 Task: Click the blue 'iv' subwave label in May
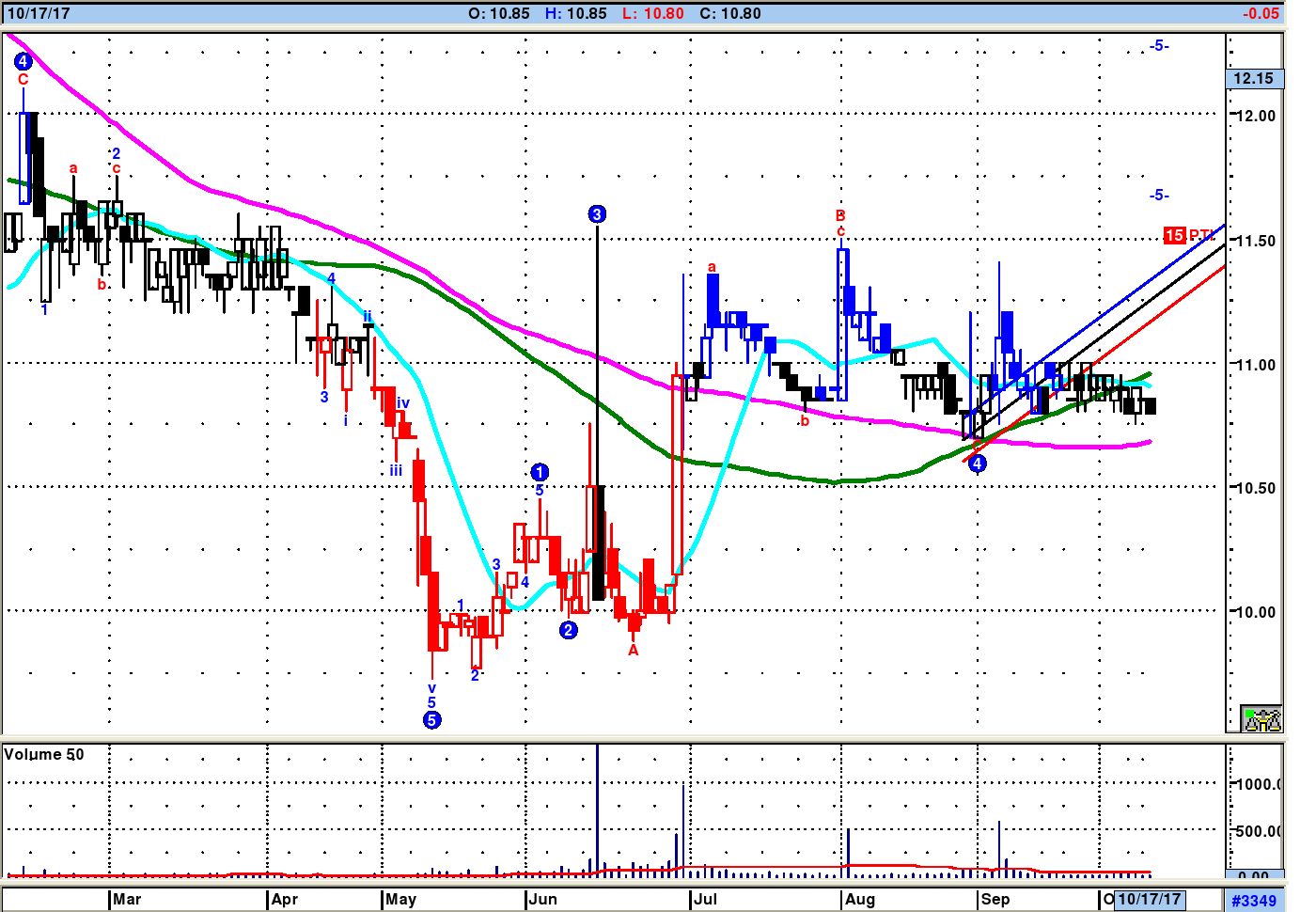pos(403,403)
